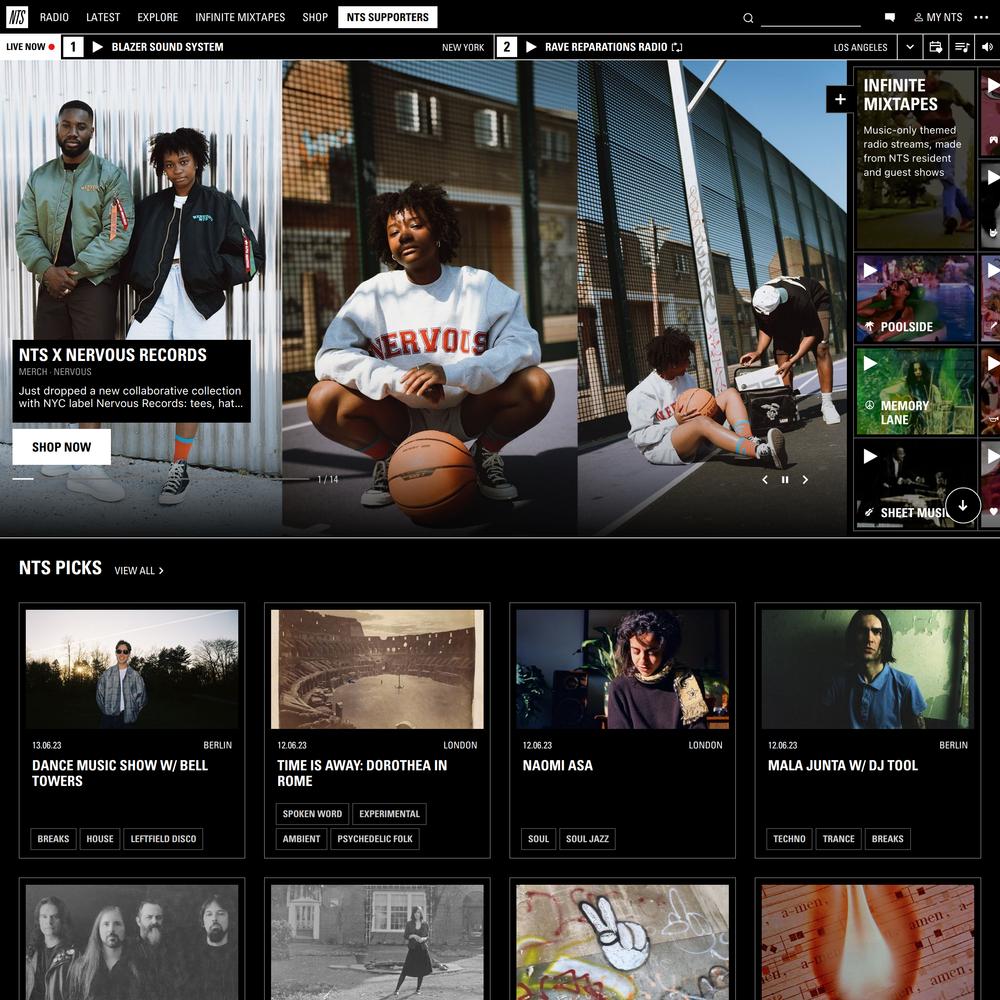Open the candle and sheet-music thumbnail
Image resolution: width=1000 pixels, height=1000 pixels.
tap(868, 942)
